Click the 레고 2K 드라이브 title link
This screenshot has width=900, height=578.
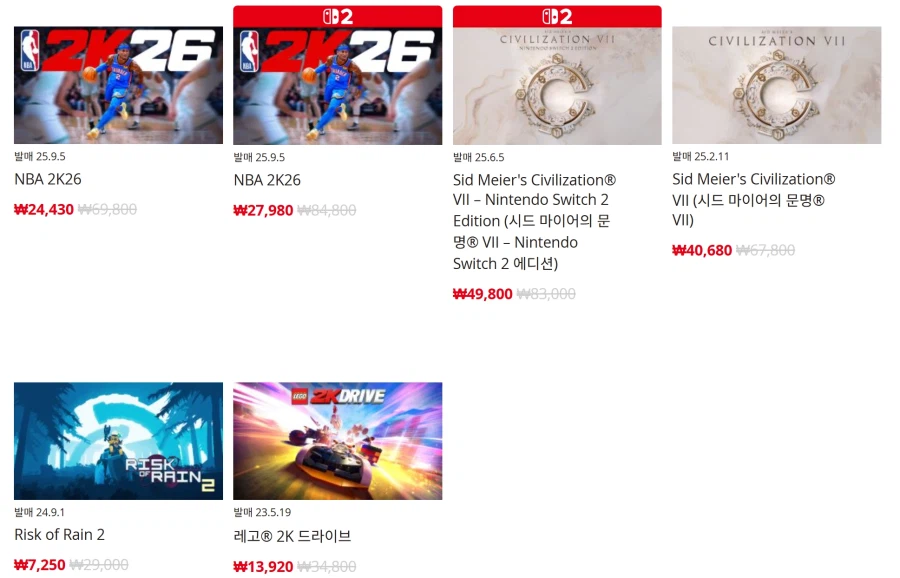click(x=292, y=536)
